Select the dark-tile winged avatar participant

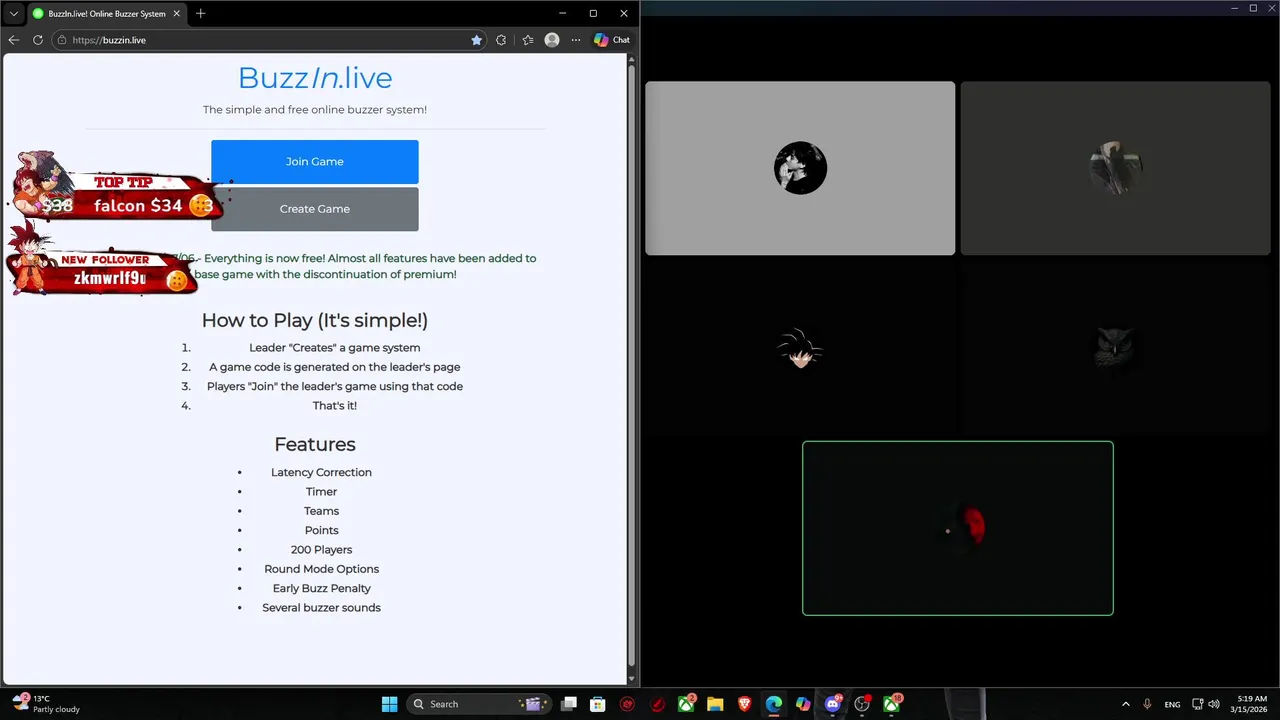pyautogui.click(x=1115, y=168)
